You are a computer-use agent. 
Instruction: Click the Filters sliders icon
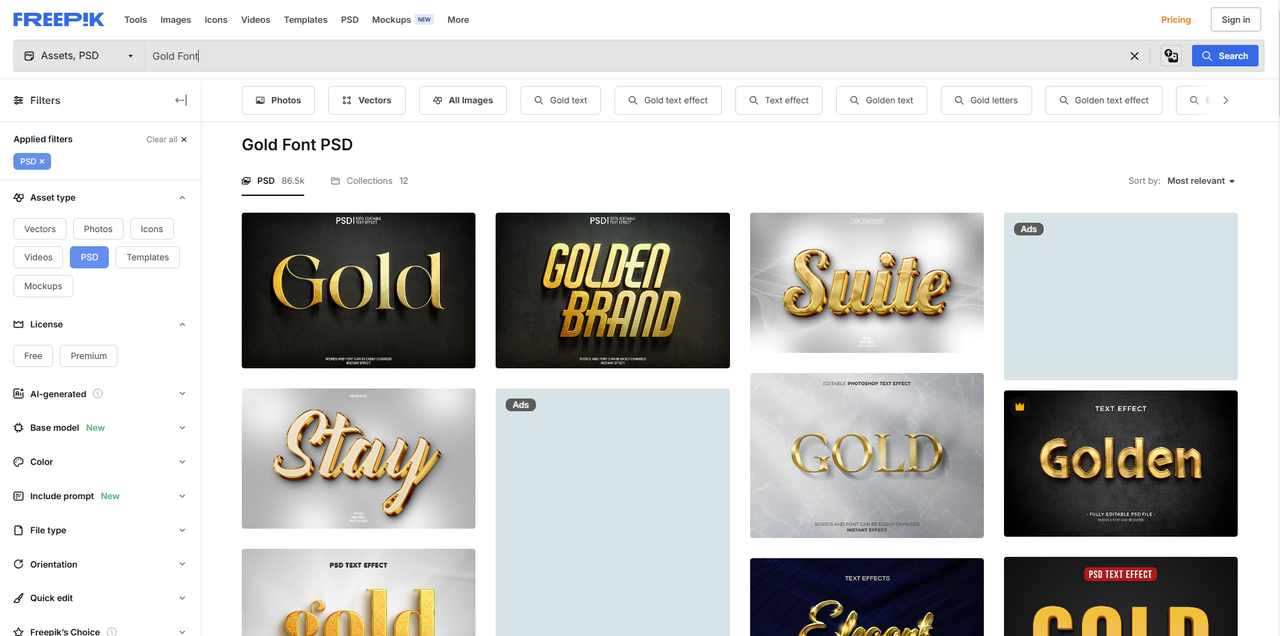pyautogui.click(x=19, y=100)
